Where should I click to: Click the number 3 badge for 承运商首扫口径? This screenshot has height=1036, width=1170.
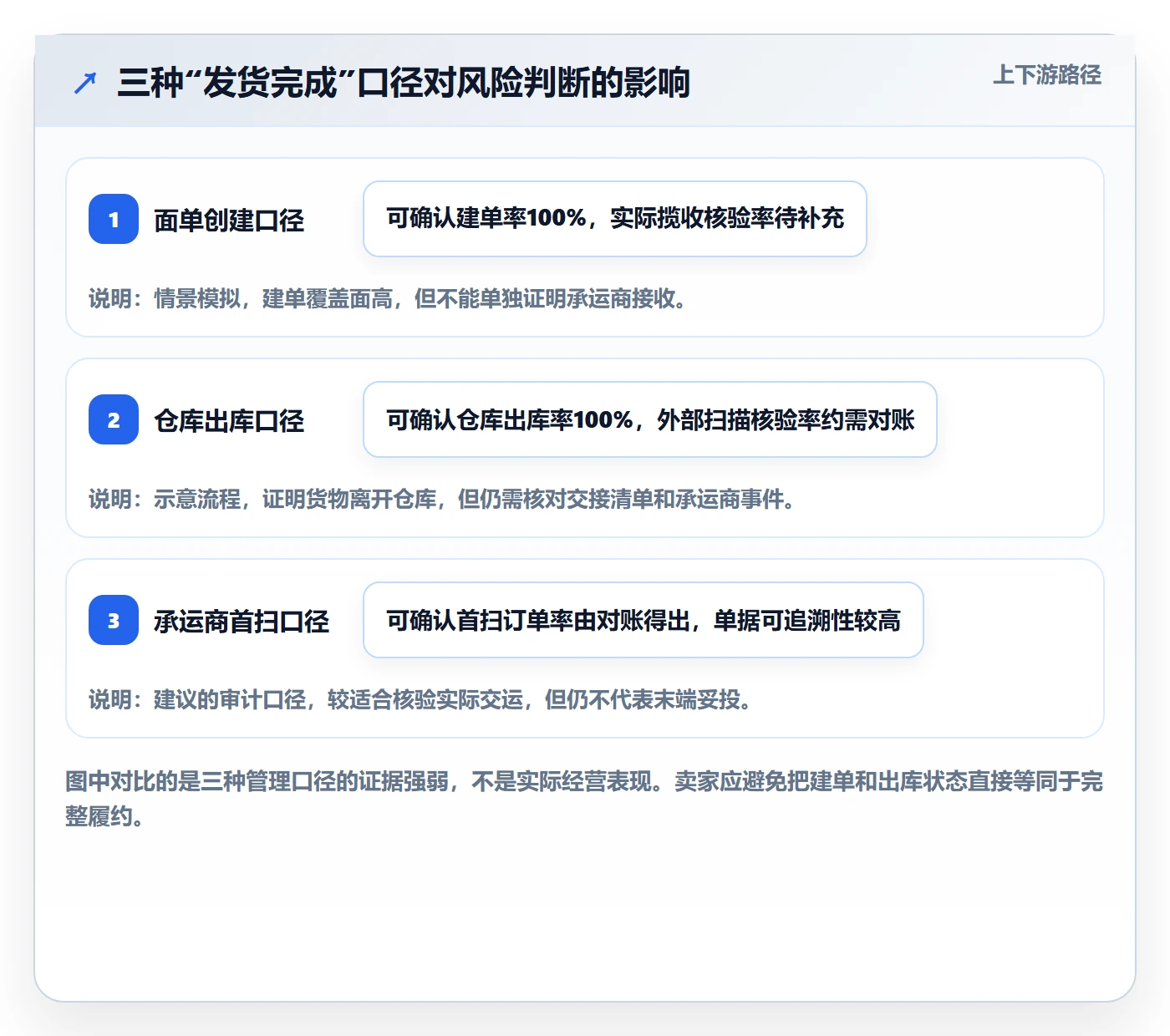(x=114, y=620)
